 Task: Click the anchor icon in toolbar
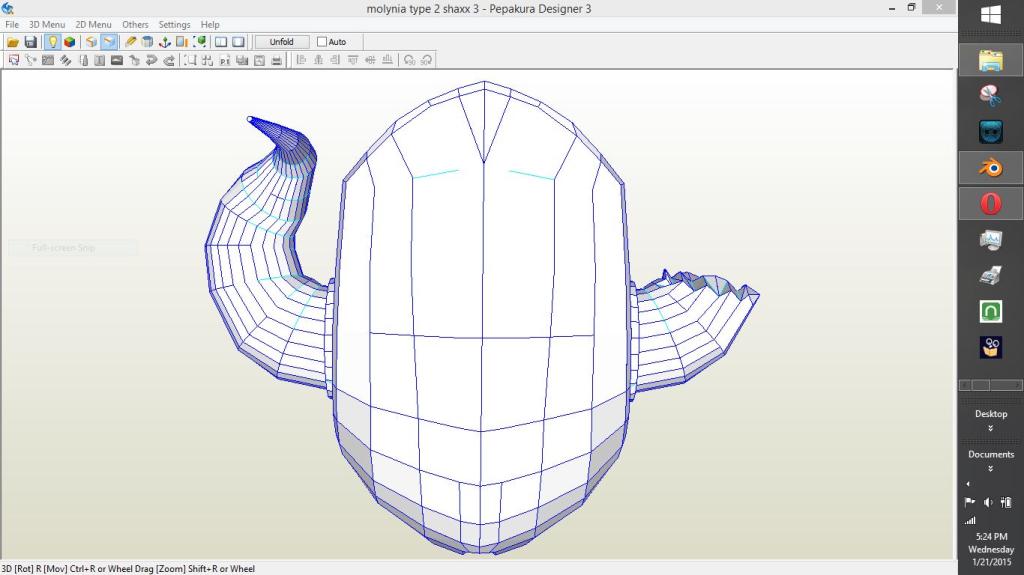(165, 42)
